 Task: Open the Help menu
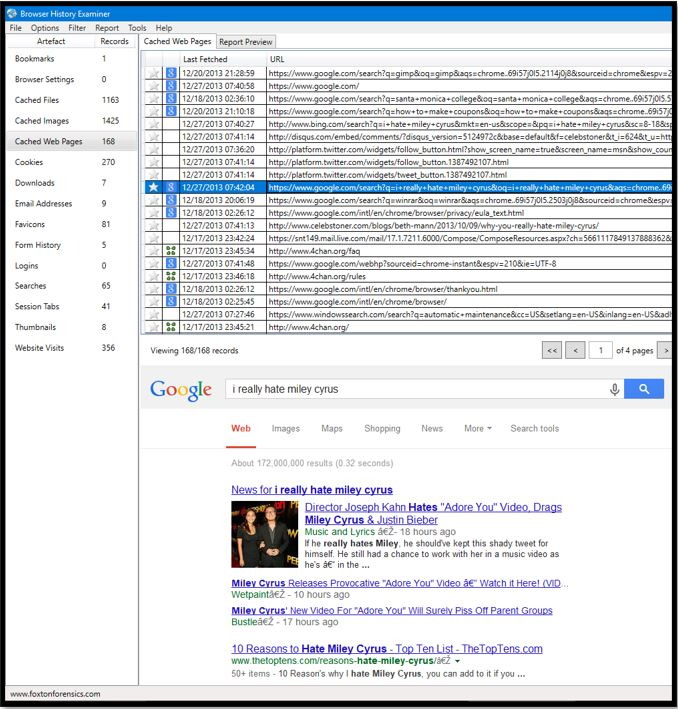click(164, 28)
